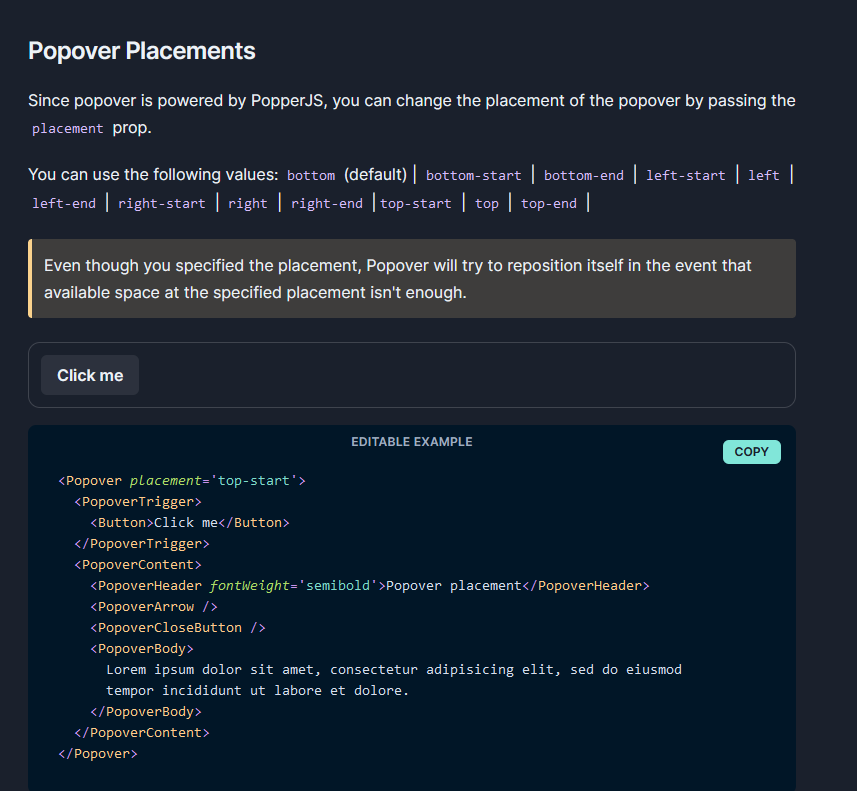Click the left placement value
Viewport: 857px width, 791px height.
[763, 175]
